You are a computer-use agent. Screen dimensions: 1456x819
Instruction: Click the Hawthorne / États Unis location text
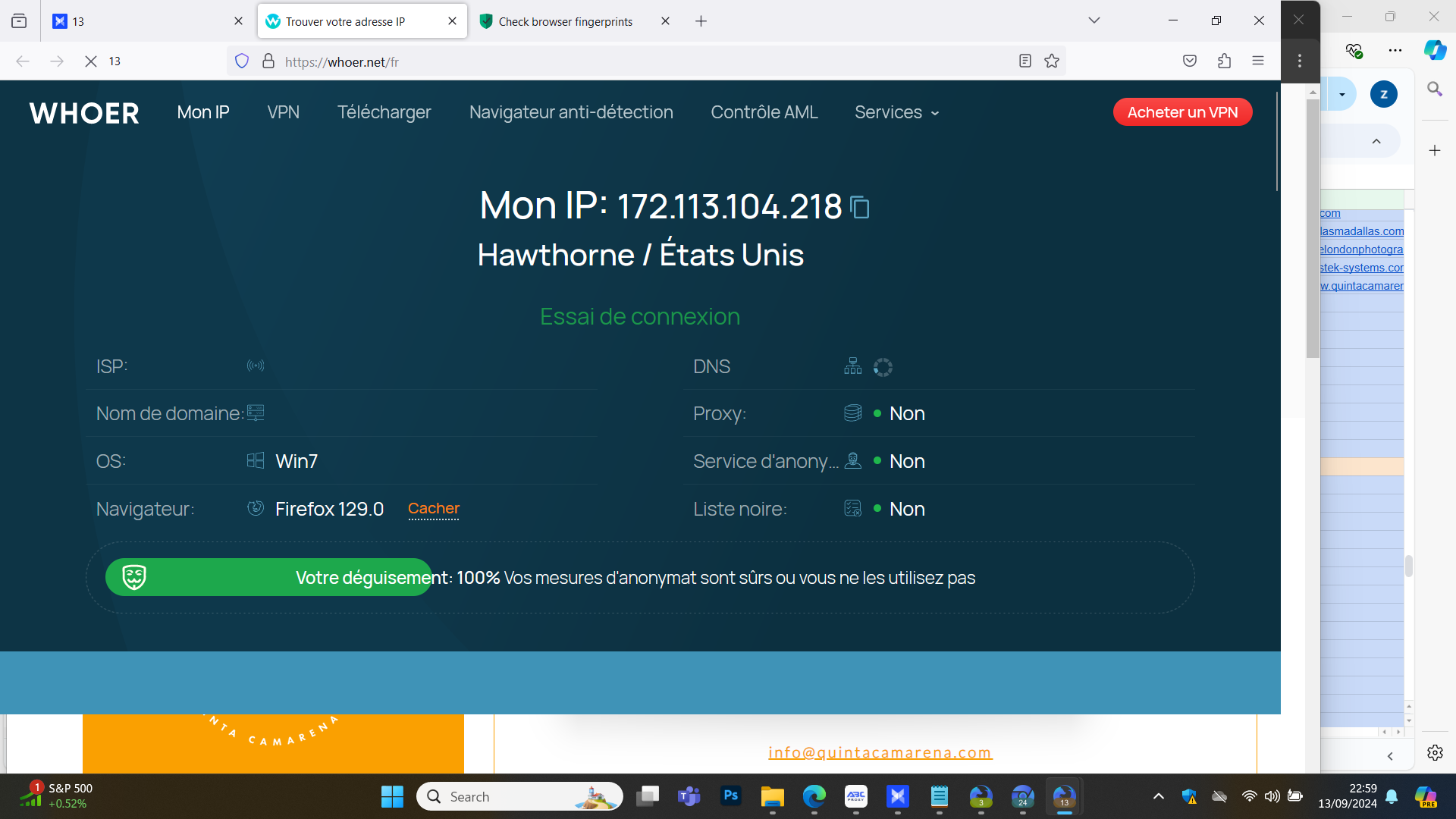tap(641, 255)
